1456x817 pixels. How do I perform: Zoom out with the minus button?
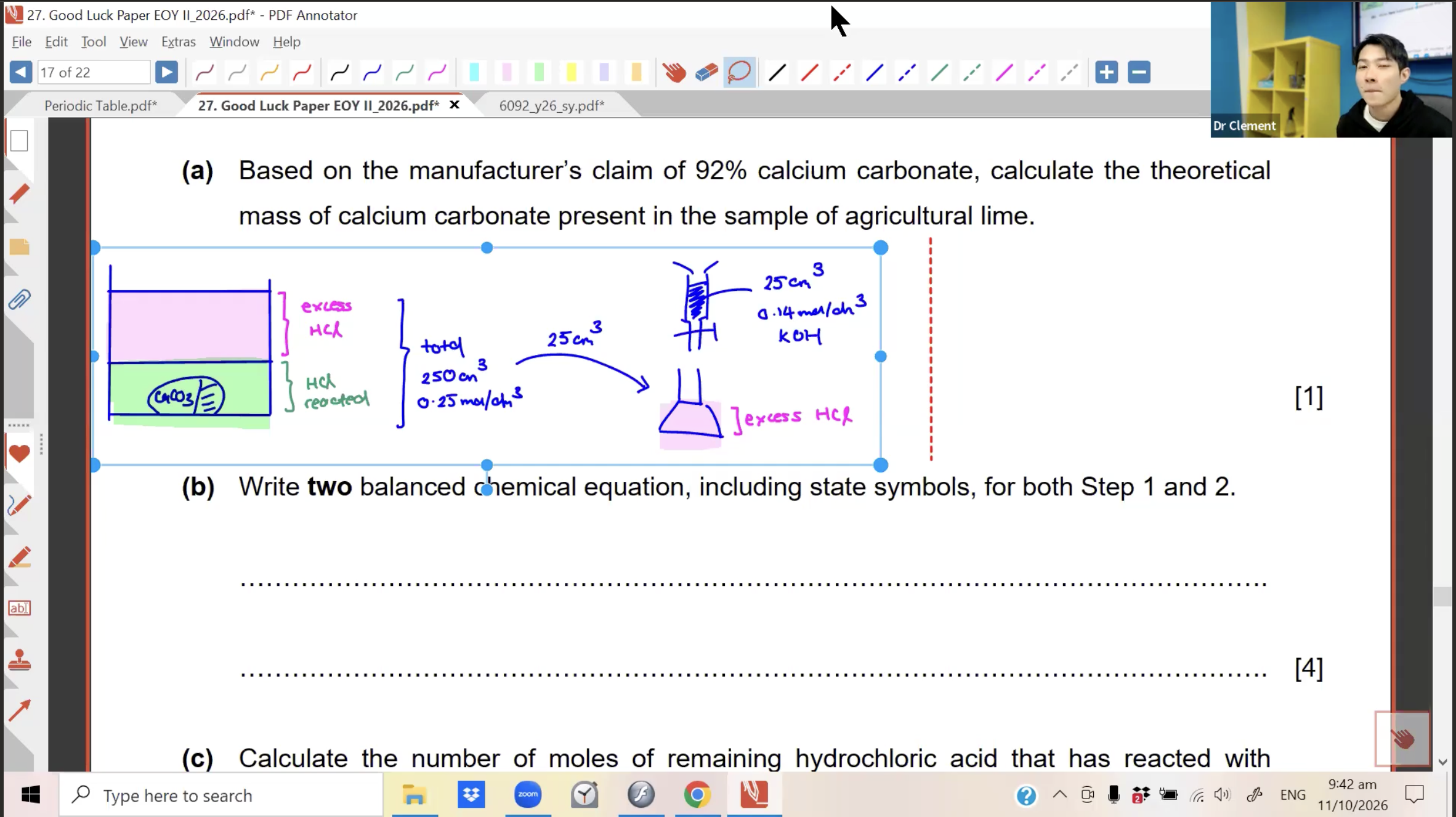click(x=1139, y=72)
